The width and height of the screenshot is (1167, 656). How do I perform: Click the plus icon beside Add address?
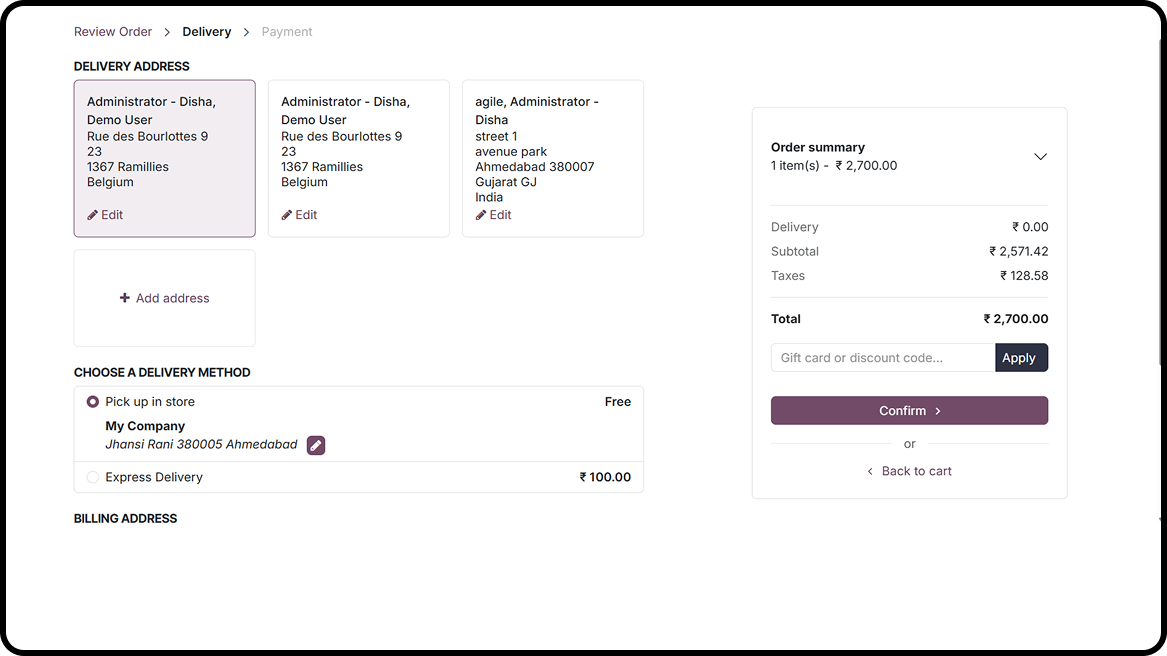pyautogui.click(x=125, y=298)
